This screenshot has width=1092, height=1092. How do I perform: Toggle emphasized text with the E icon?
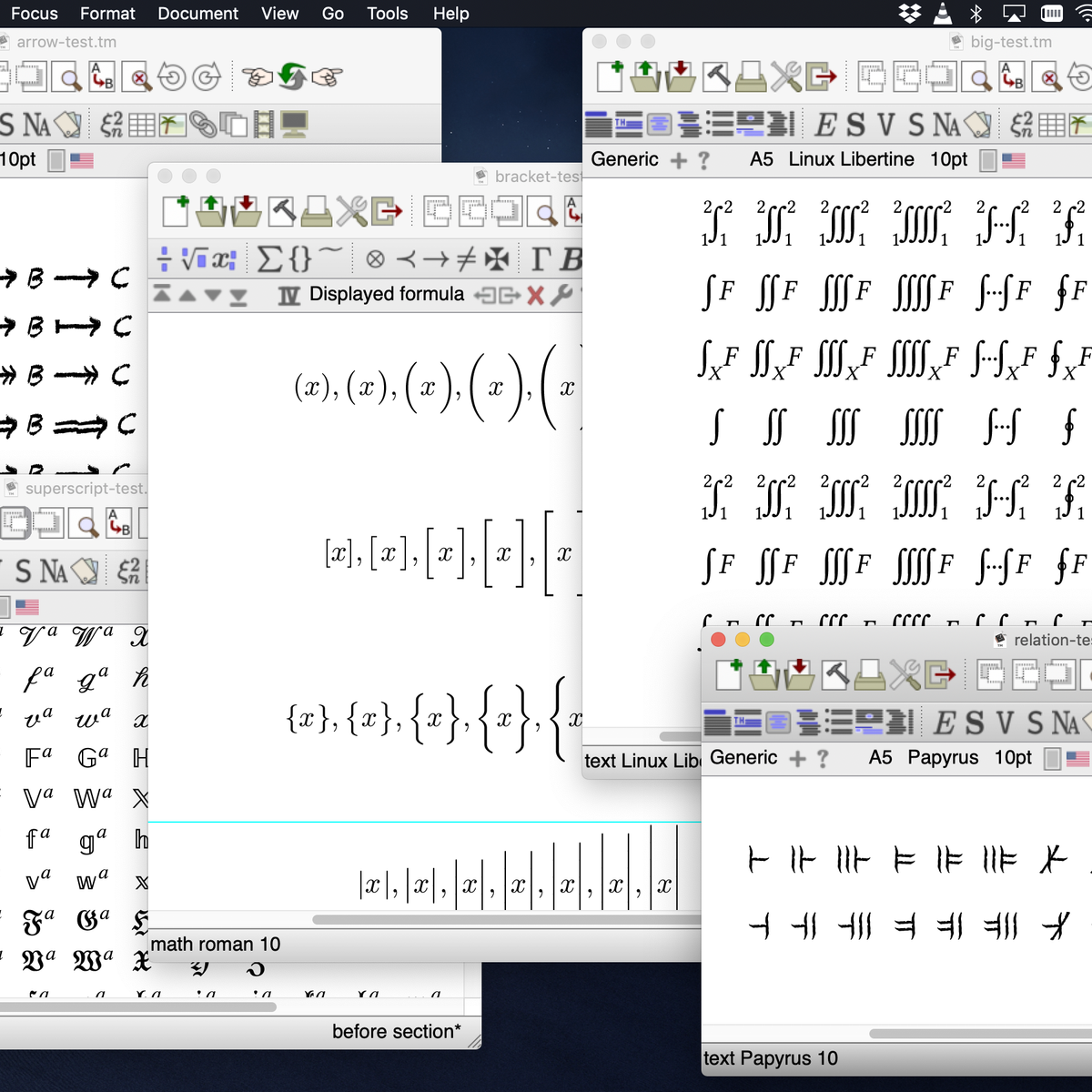pos(825,124)
